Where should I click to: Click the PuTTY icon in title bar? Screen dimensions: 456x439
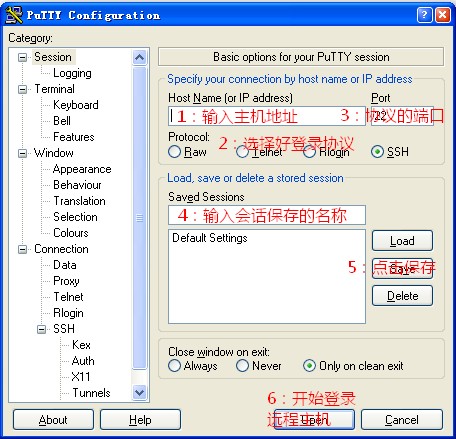[14, 15]
